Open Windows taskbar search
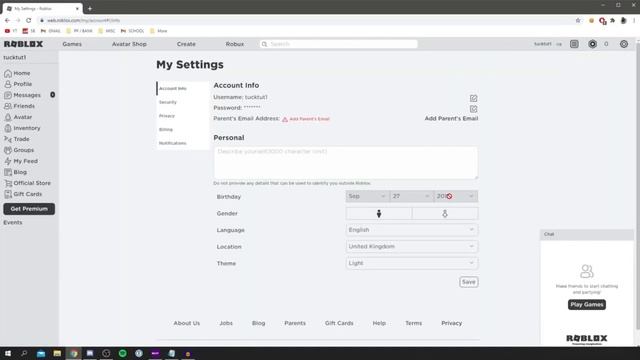The image size is (640, 360). coord(24,353)
